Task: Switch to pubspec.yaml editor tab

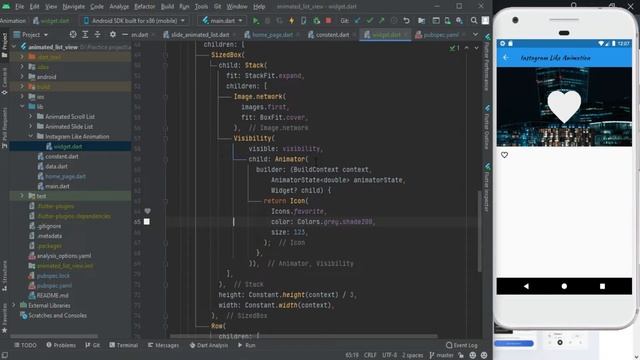Action: point(438,35)
